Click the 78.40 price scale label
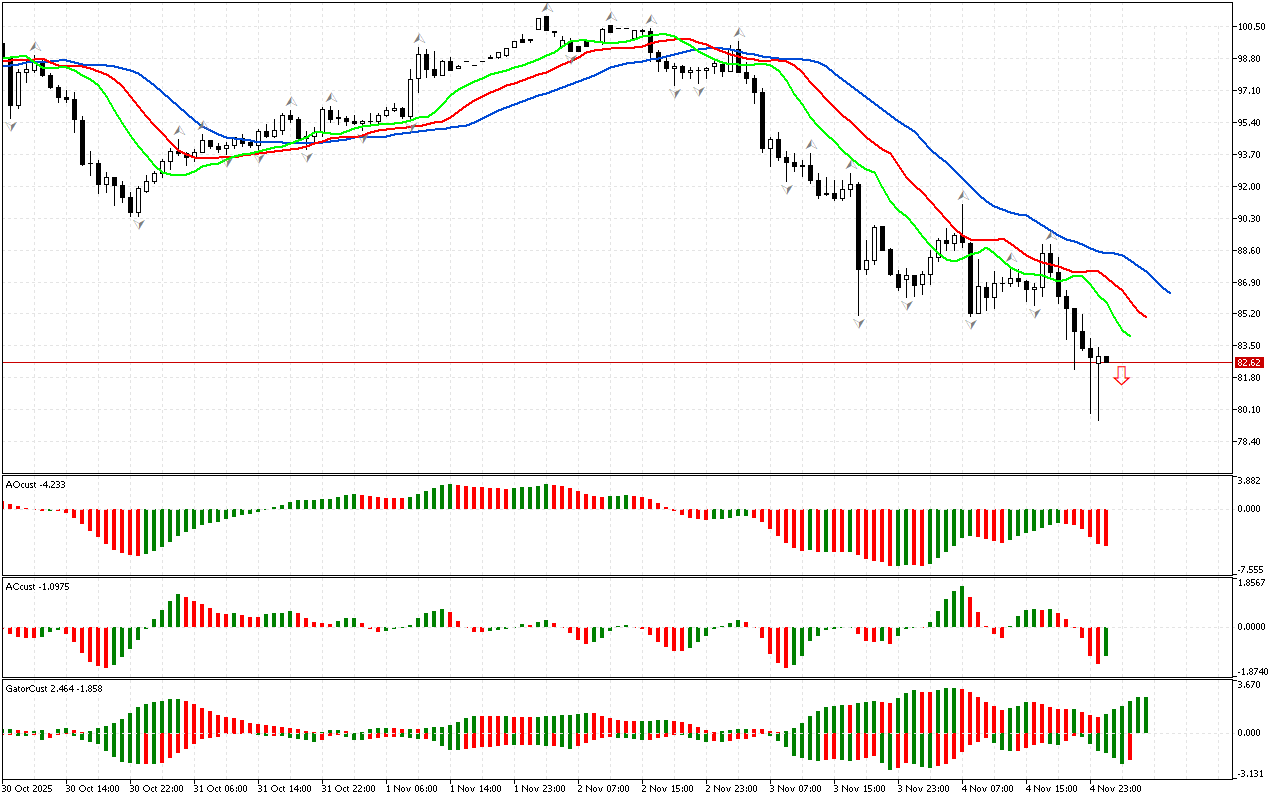 point(1251,442)
